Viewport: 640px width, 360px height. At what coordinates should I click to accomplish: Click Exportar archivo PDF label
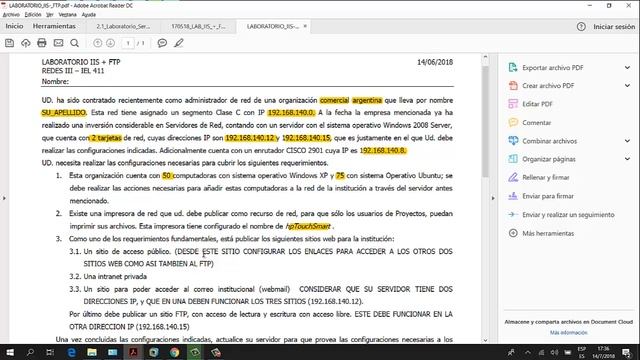(x=553, y=68)
